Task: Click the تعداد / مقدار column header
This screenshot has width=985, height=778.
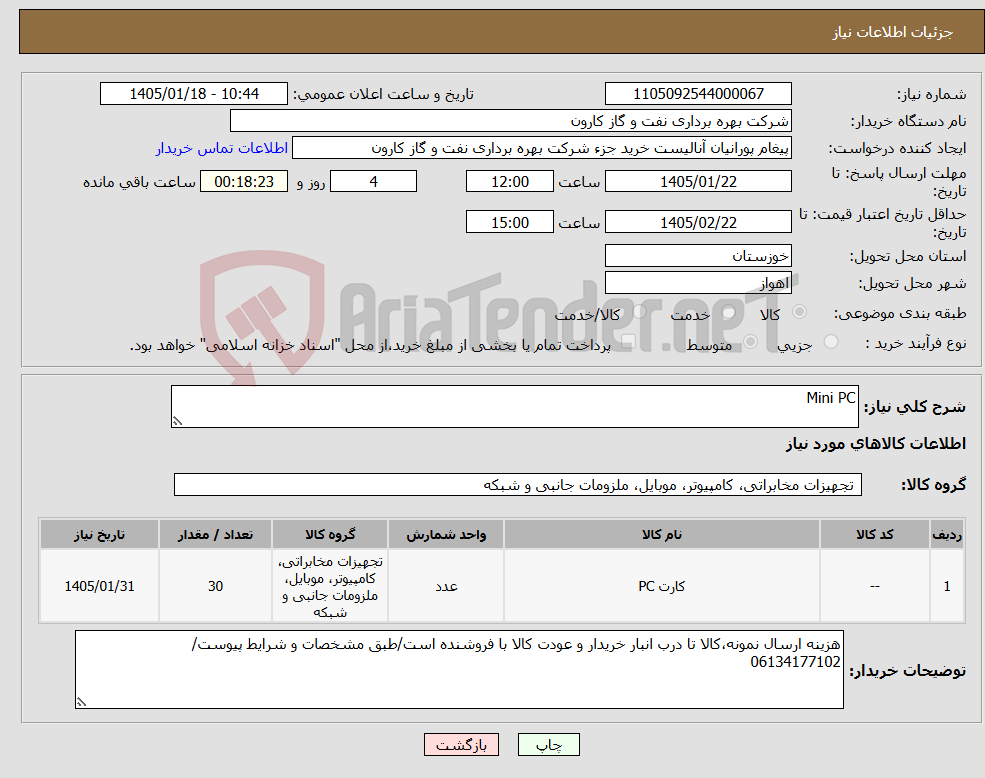Action: (x=215, y=534)
